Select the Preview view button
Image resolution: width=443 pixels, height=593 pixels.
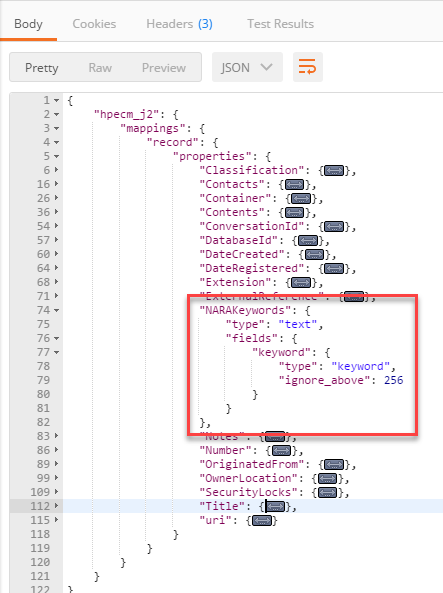tap(163, 68)
